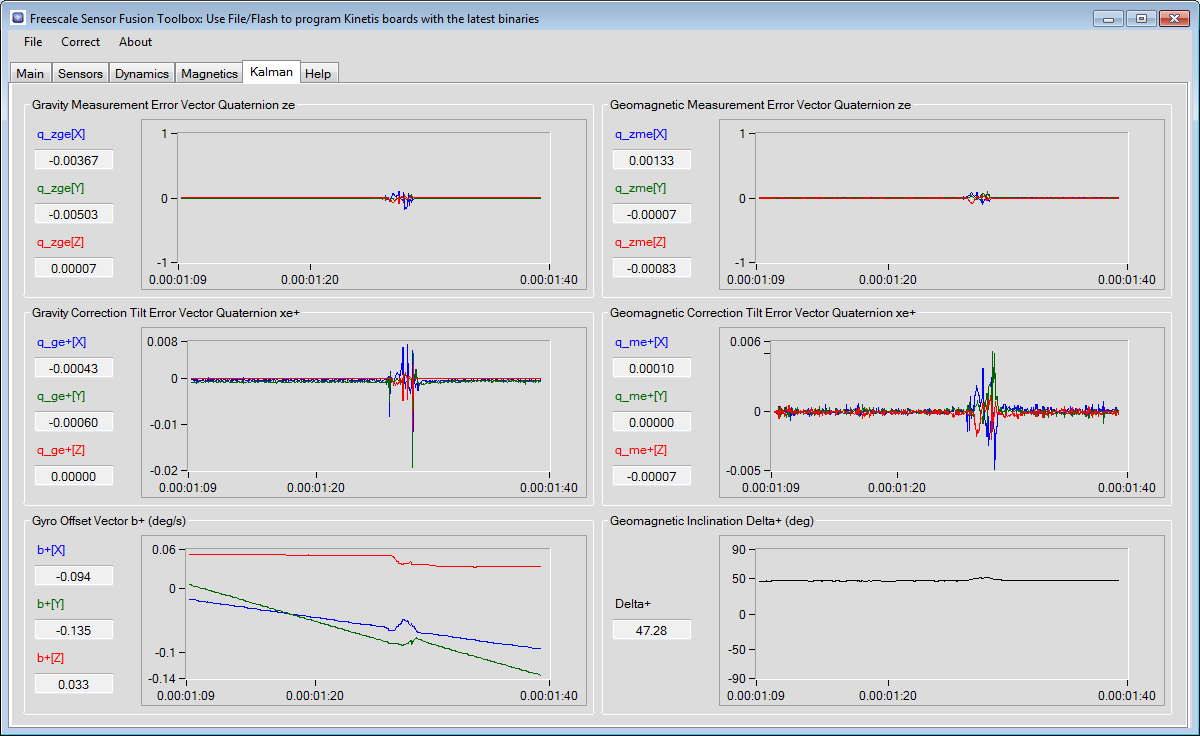Click the q_zge[X] value field
This screenshot has height=736, width=1200.
click(x=74, y=160)
